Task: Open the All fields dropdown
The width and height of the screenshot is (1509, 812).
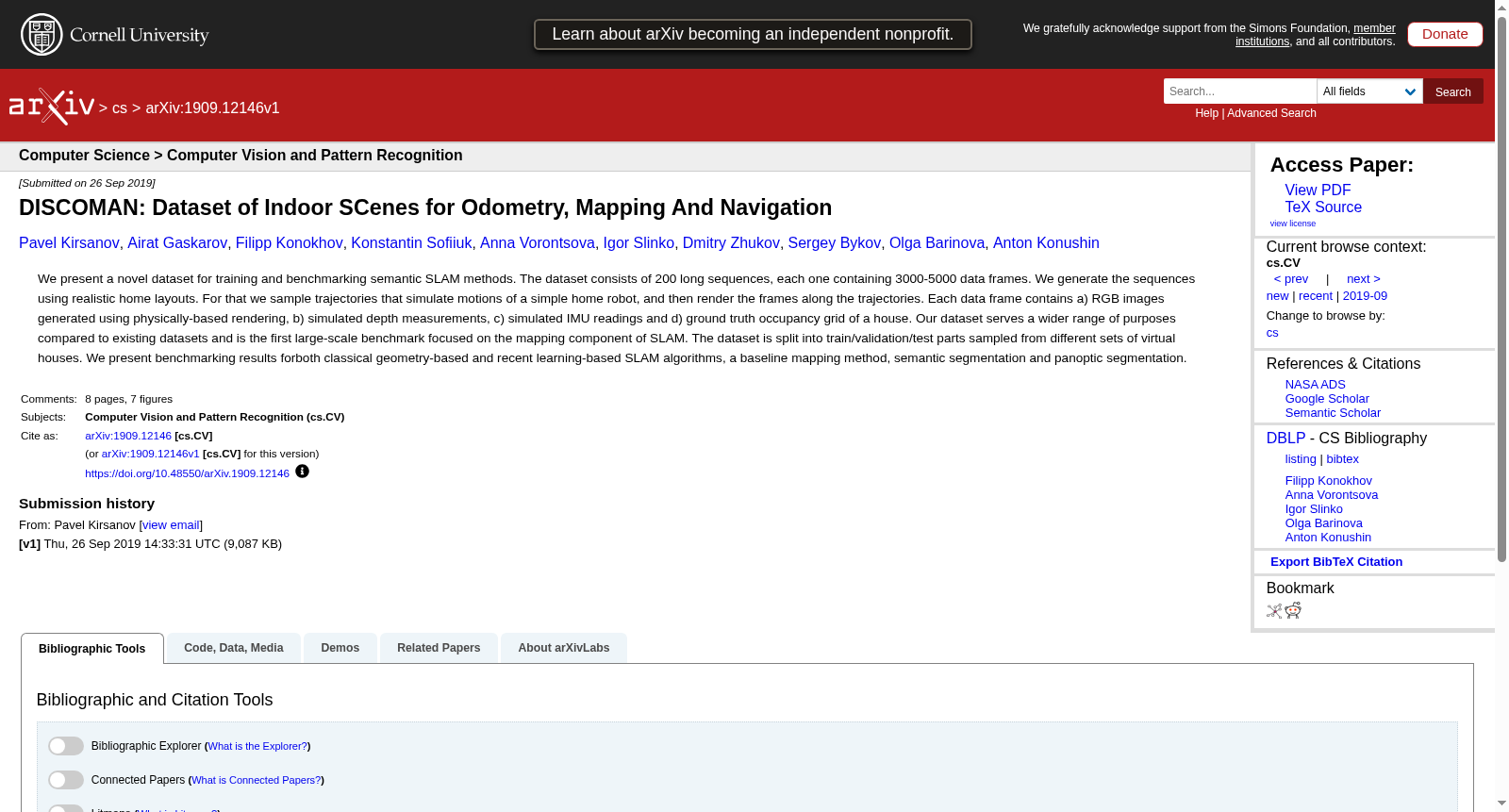Action: 1369,91
